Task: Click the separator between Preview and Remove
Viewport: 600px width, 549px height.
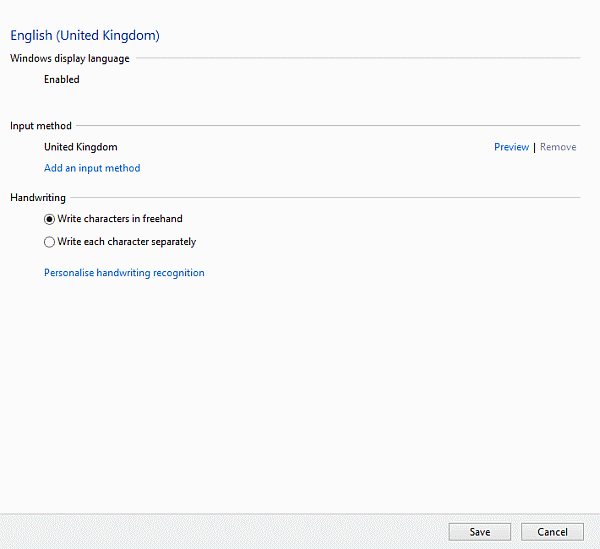Action: (535, 147)
